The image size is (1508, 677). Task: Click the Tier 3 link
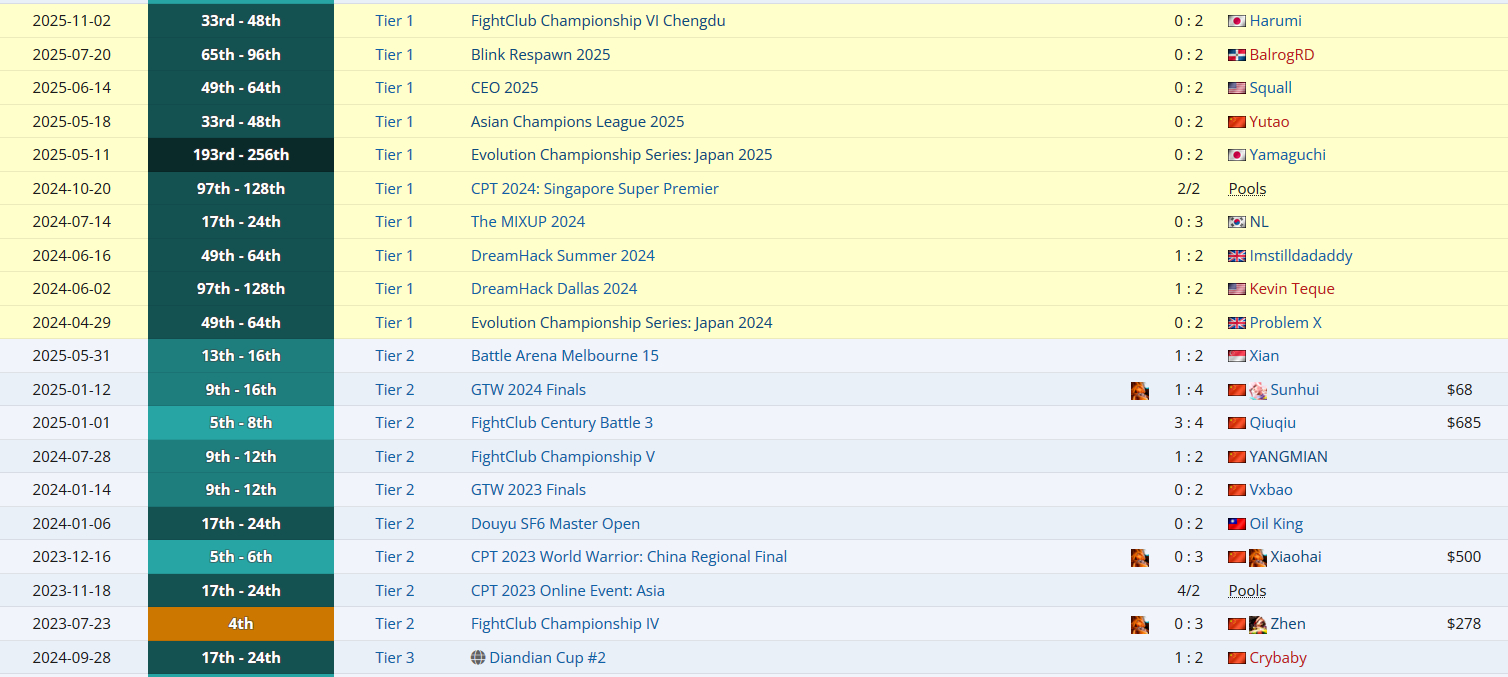pos(395,658)
